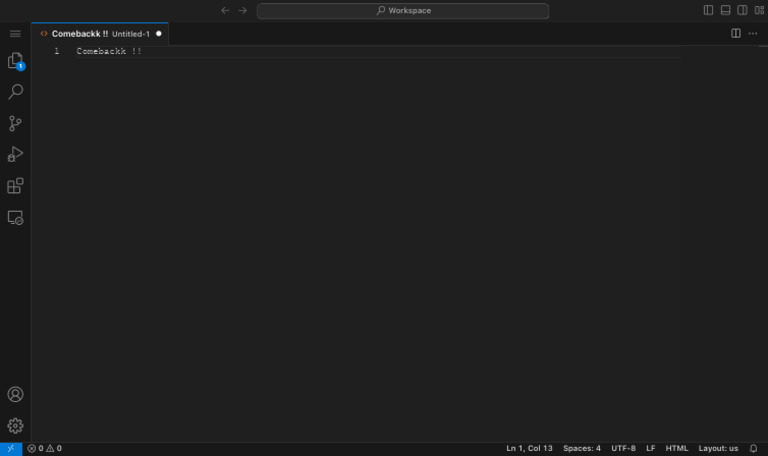
Task: Open the Accounts menu
Action: tap(15, 394)
